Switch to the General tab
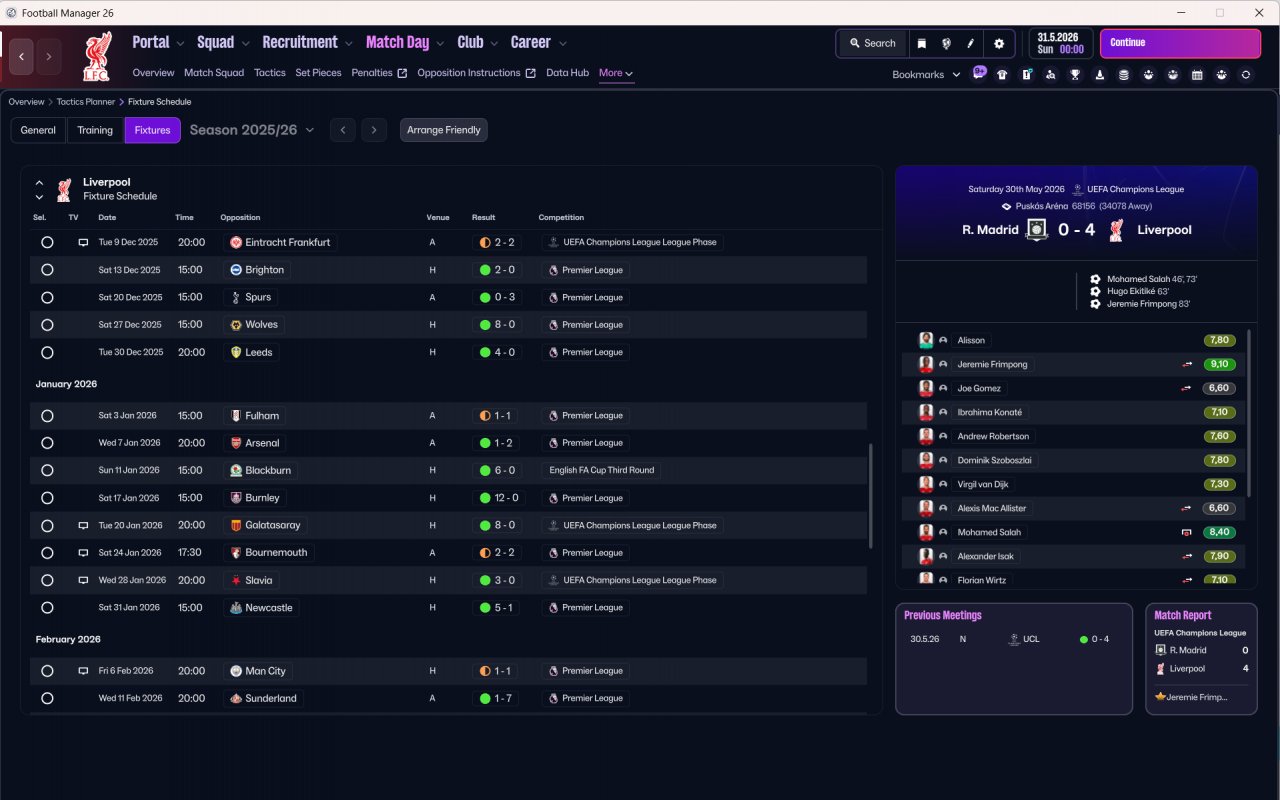Image resolution: width=1280 pixels, height=800 pixels. [38, 130]
